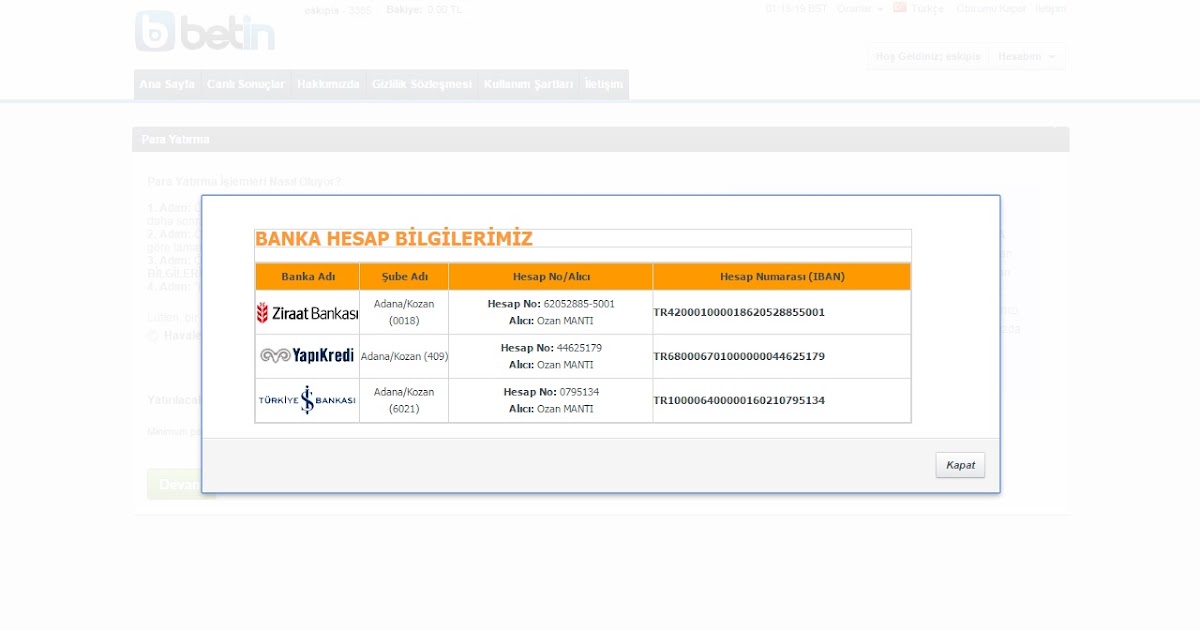Click the Adana/Kozan (409) branch cell
The width and height of the screenshot is (1200, 630).
404,356
